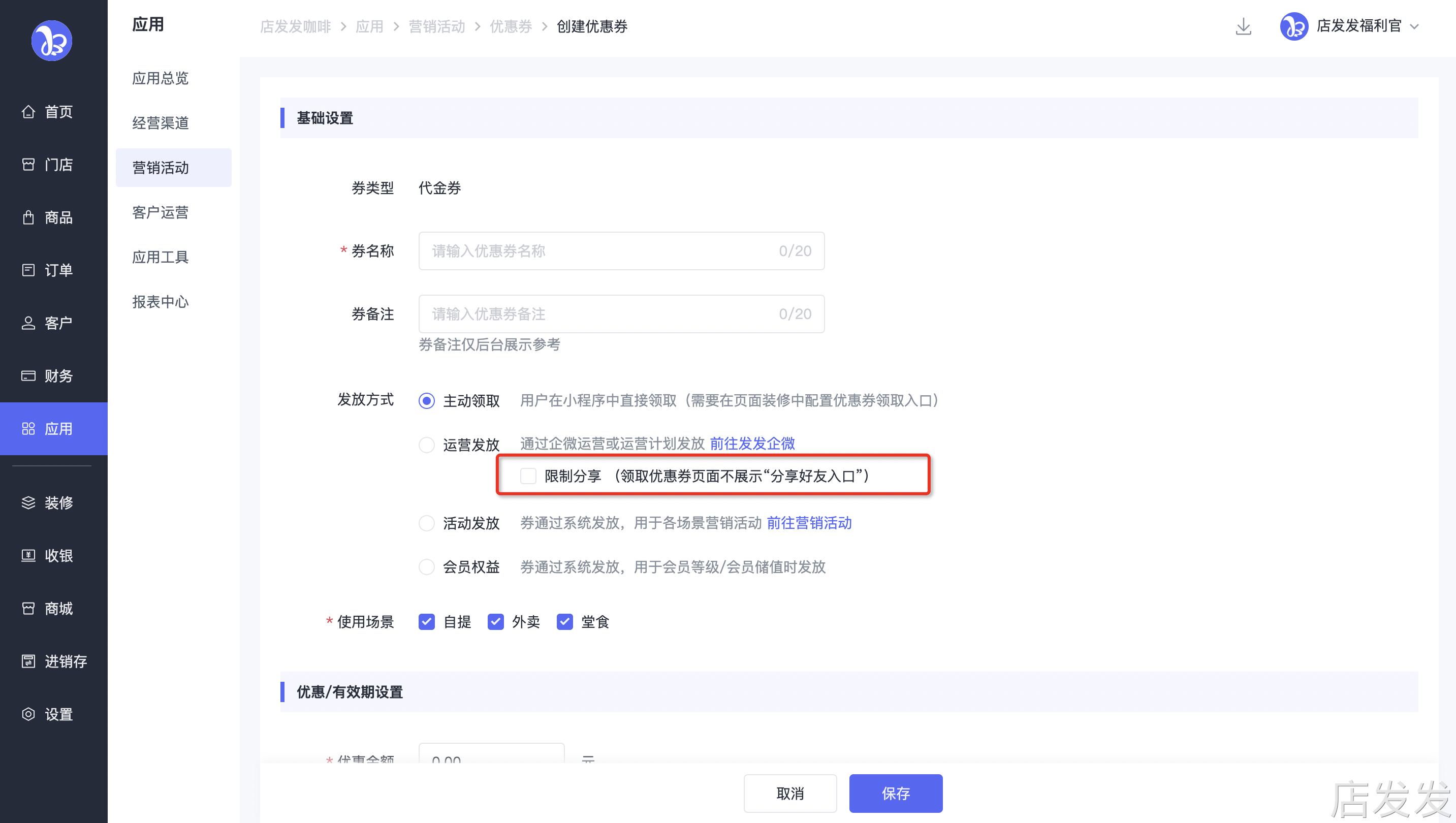
Task: Go to 门店 store icon in sidebar
Action: click(28, 165)
